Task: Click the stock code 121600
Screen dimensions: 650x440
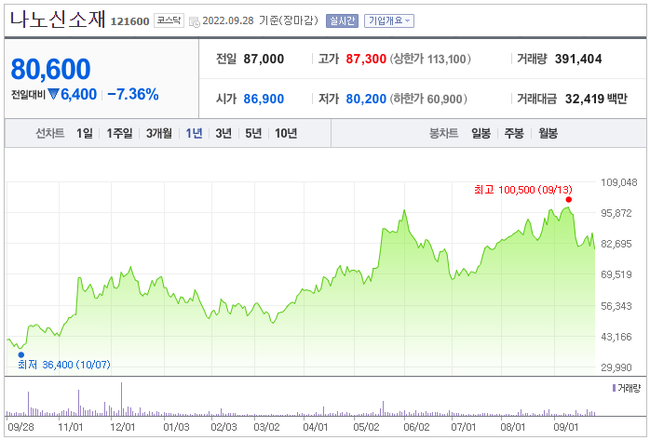Action: pos(130,21)
